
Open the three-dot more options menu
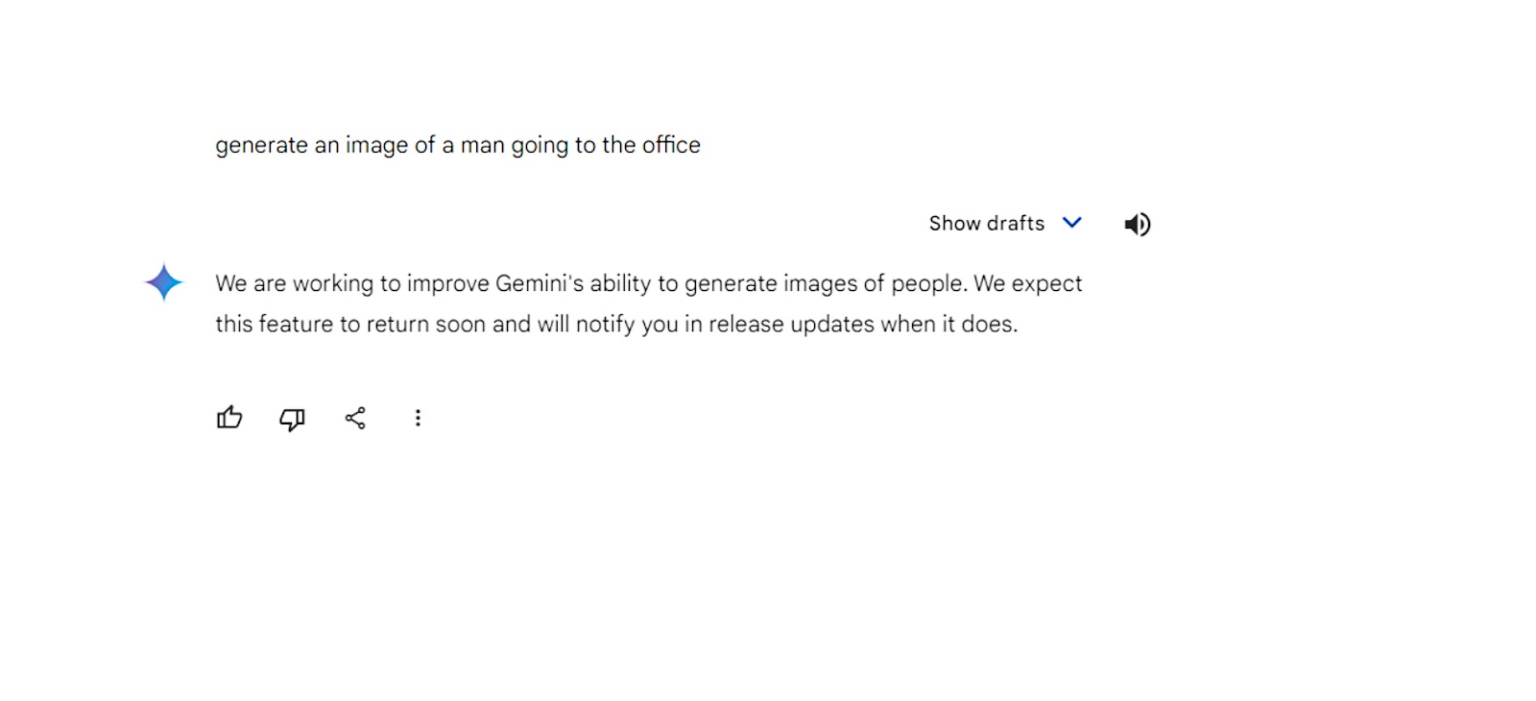[x=418, y=418]
